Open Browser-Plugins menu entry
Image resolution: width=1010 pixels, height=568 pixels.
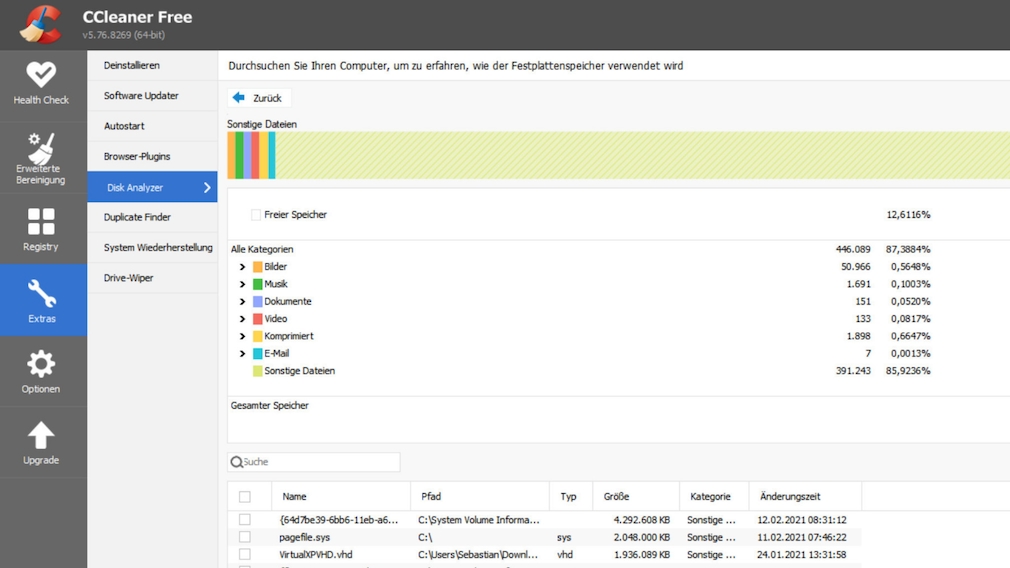[x=152, y=156]
